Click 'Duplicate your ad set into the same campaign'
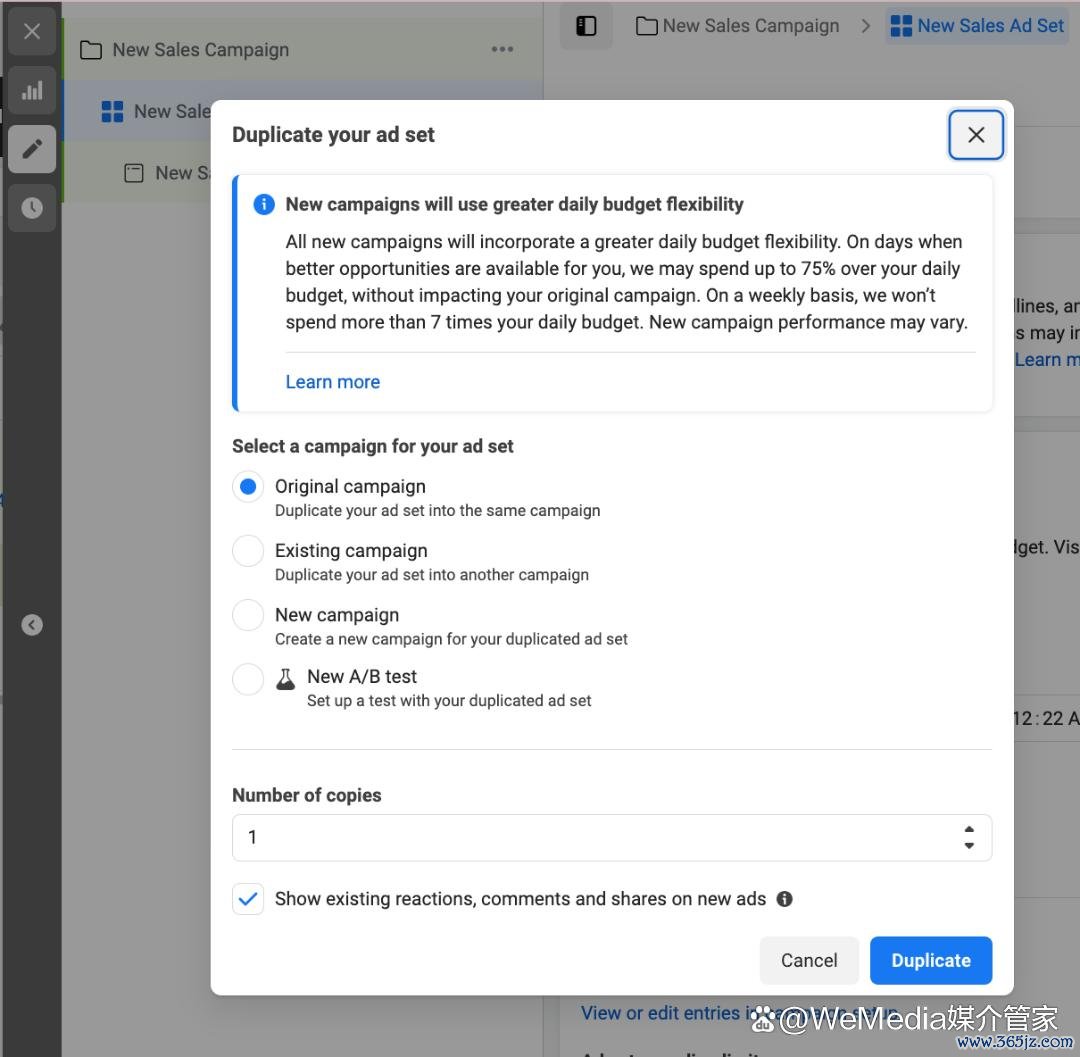This screenshot has width=1080, height=1057. point(437,511)
